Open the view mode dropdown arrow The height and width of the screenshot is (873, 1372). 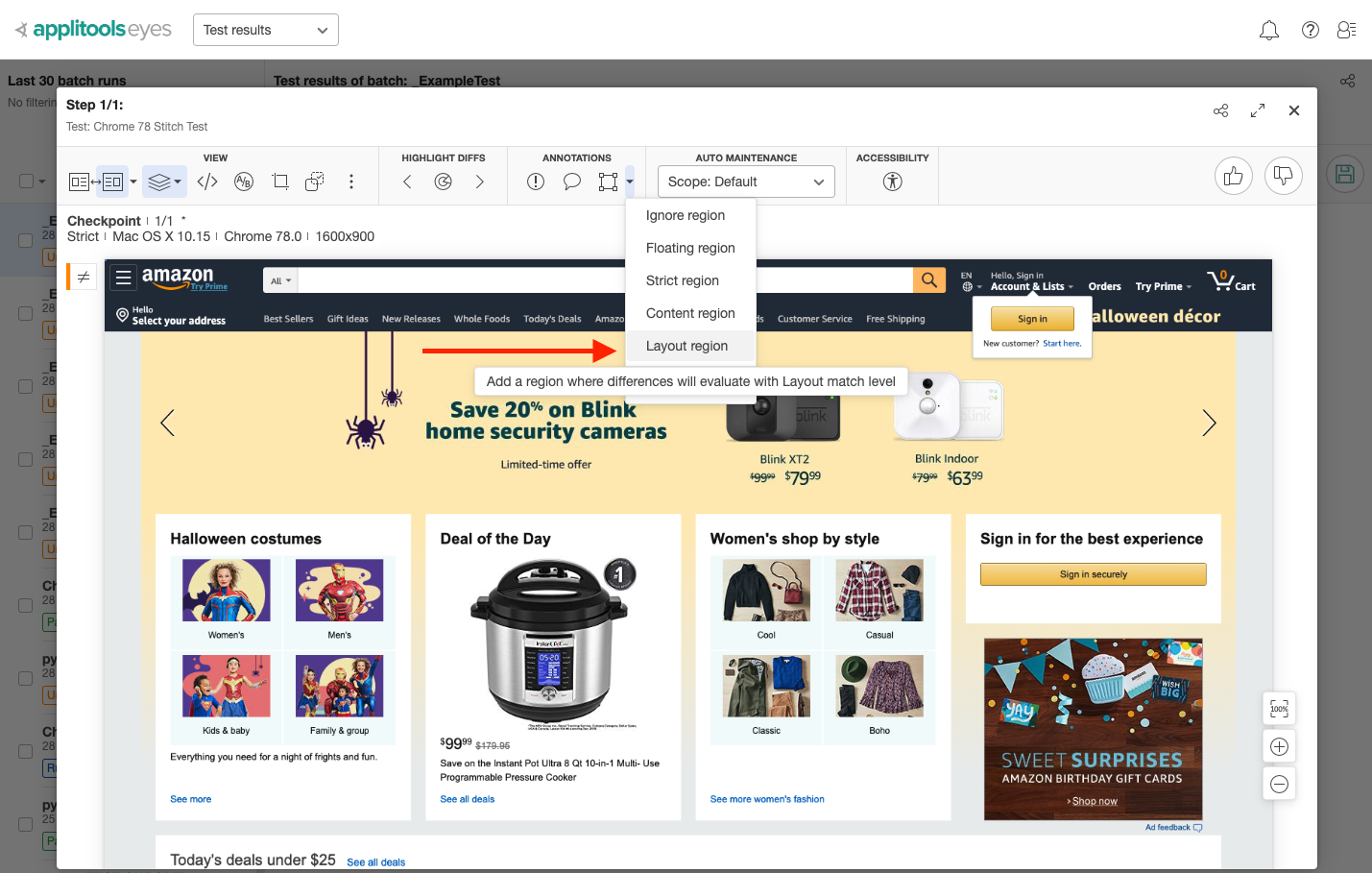click(133, 182)
